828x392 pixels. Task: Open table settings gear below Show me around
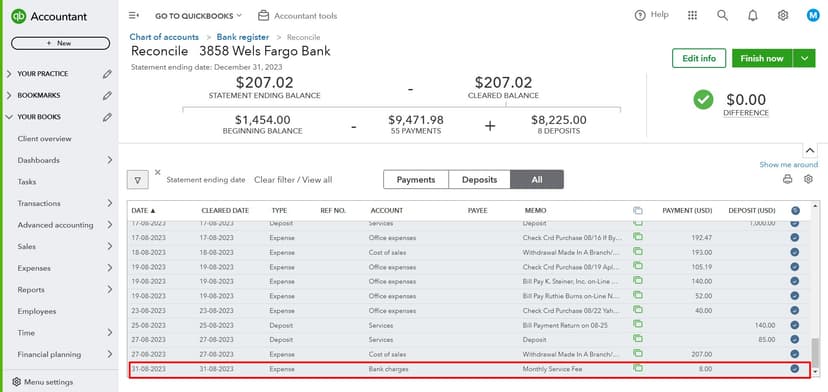(x=808, y=179)
